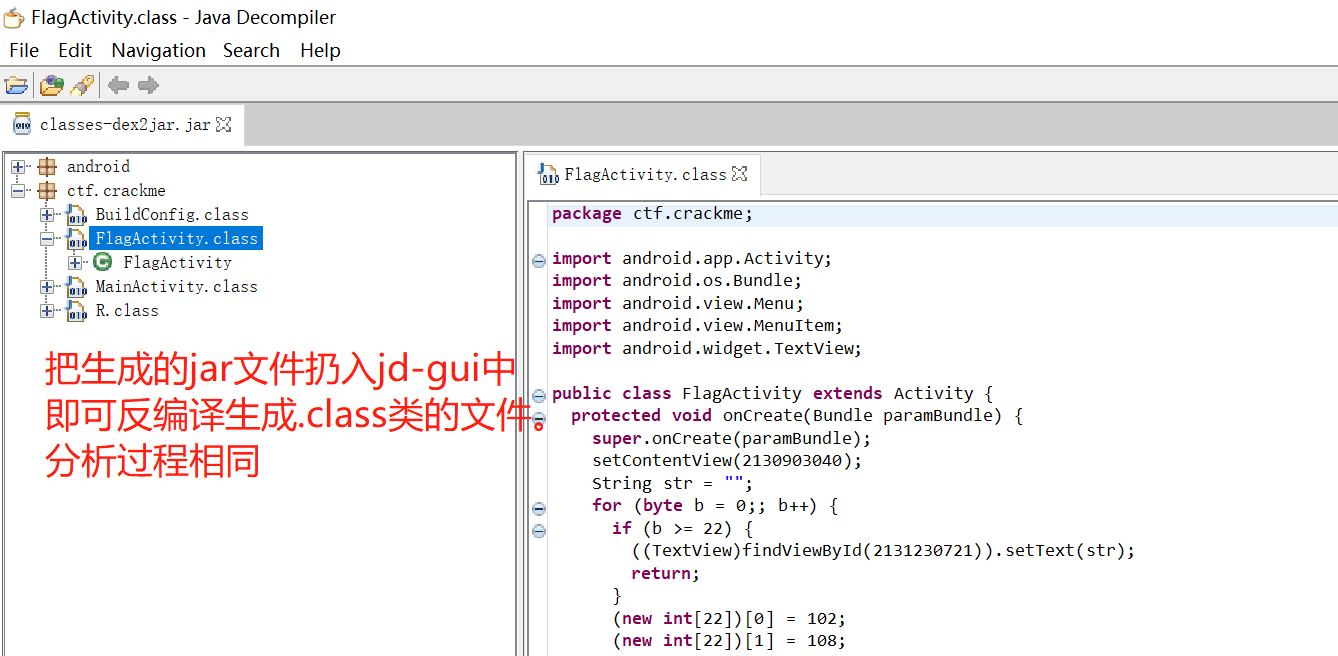Click the Search toolbar icon

coord(83,85)
